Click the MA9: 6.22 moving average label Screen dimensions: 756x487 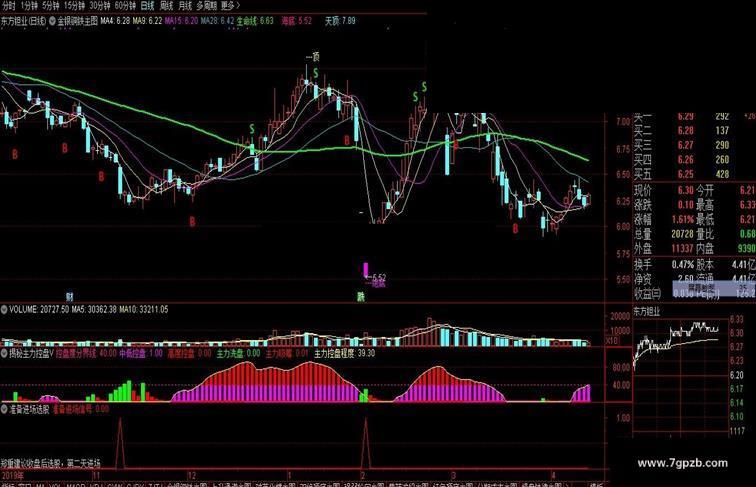(x=148, y=21)
